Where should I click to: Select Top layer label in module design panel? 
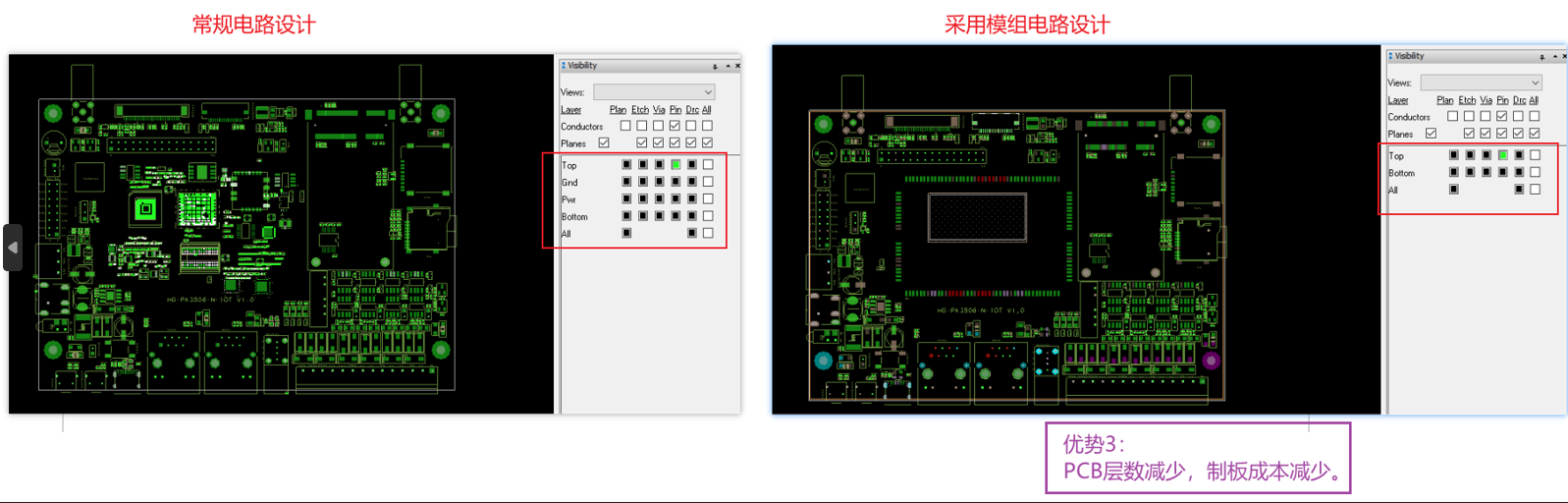click(x=1395, y=156)
